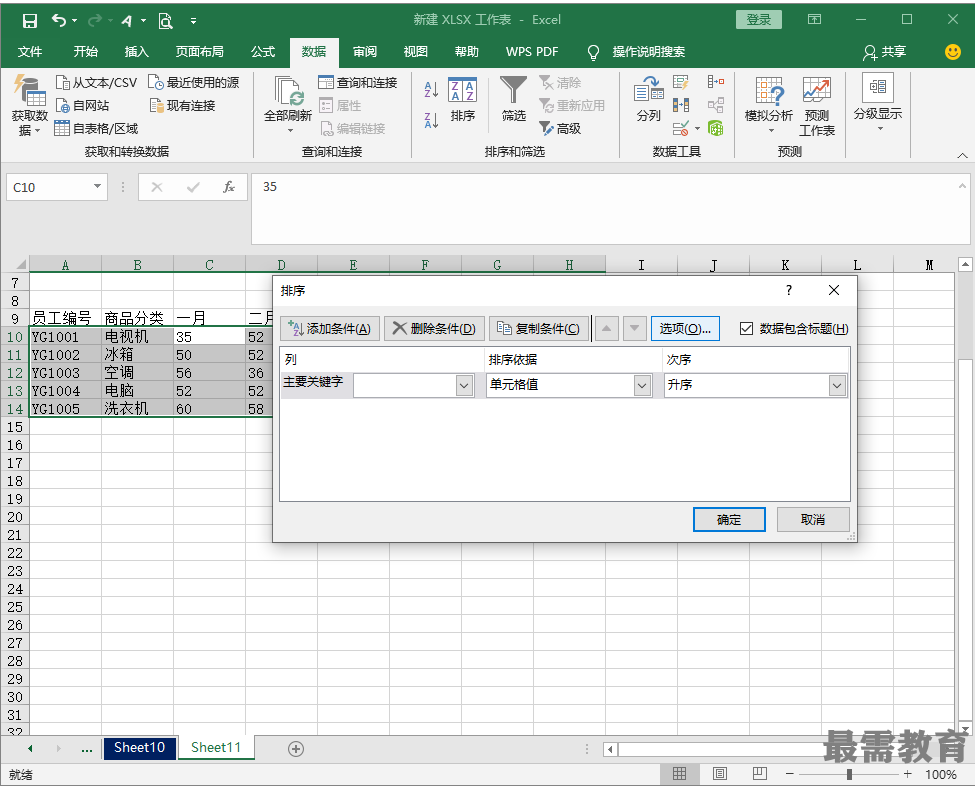
Task: Click the Share (共享) button
Action: click(884, 52)
